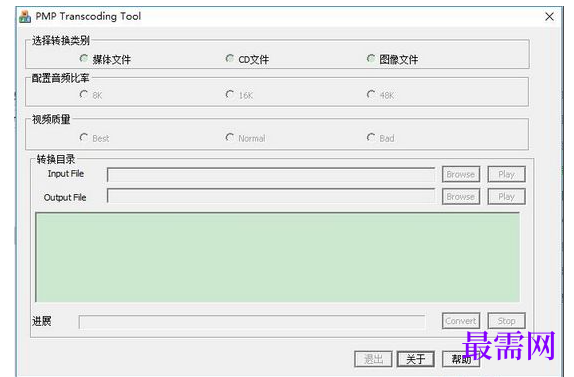Click the 退出 exit button
The width and height of the screenshot is (574, 377).
[373, 359]
